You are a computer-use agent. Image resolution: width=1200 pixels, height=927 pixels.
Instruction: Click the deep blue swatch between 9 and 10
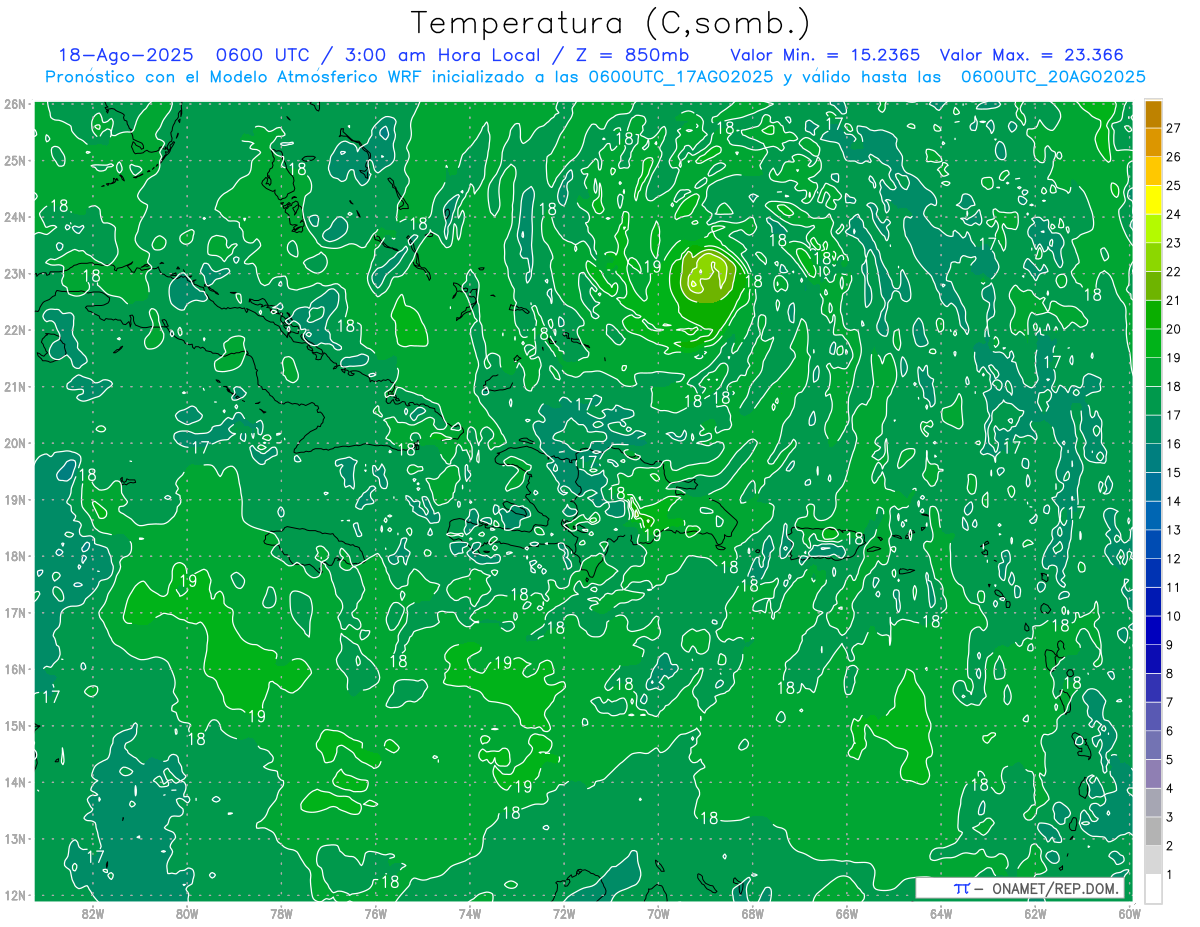pyautogui.click(x=1153, y=630)
